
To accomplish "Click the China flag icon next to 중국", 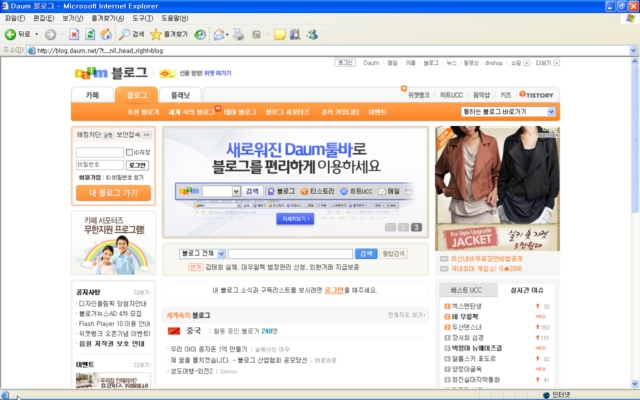I will pyautogui.click(x=174, y=331).
